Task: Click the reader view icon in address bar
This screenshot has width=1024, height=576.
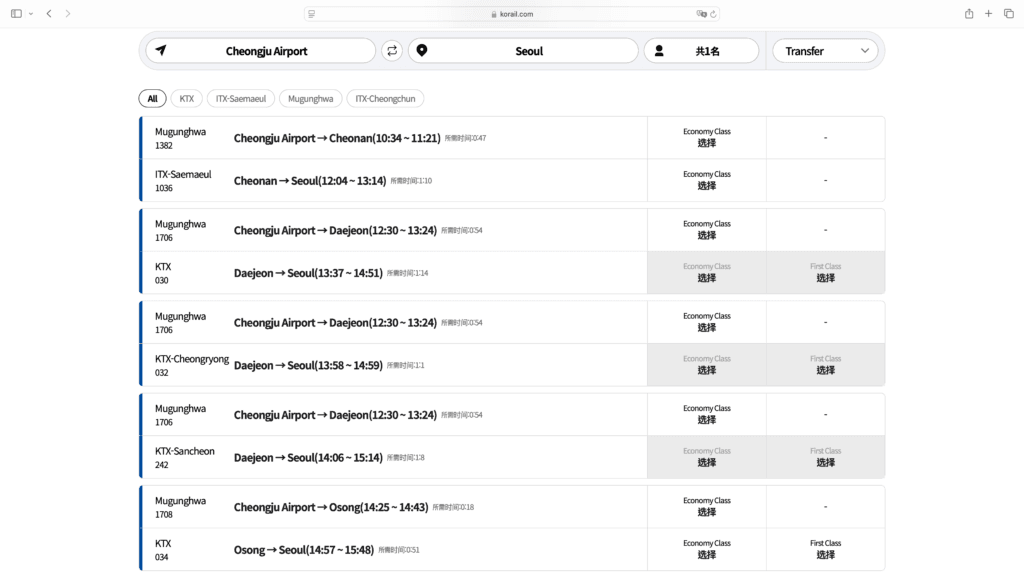Action: (313, 14)
